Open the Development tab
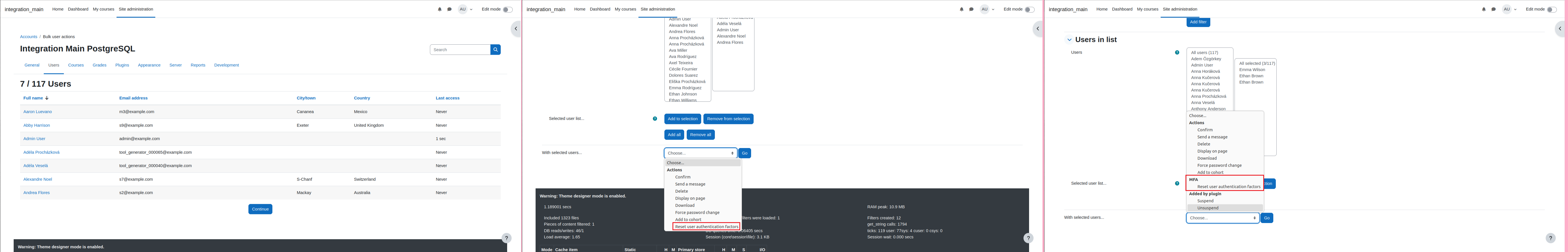This screenshot has height=252, width=1568. click(226, 65)
